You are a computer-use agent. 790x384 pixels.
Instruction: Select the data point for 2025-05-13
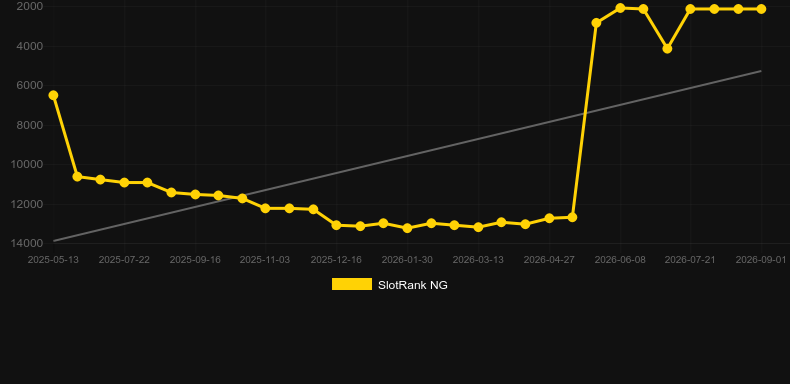click(53, 95)
